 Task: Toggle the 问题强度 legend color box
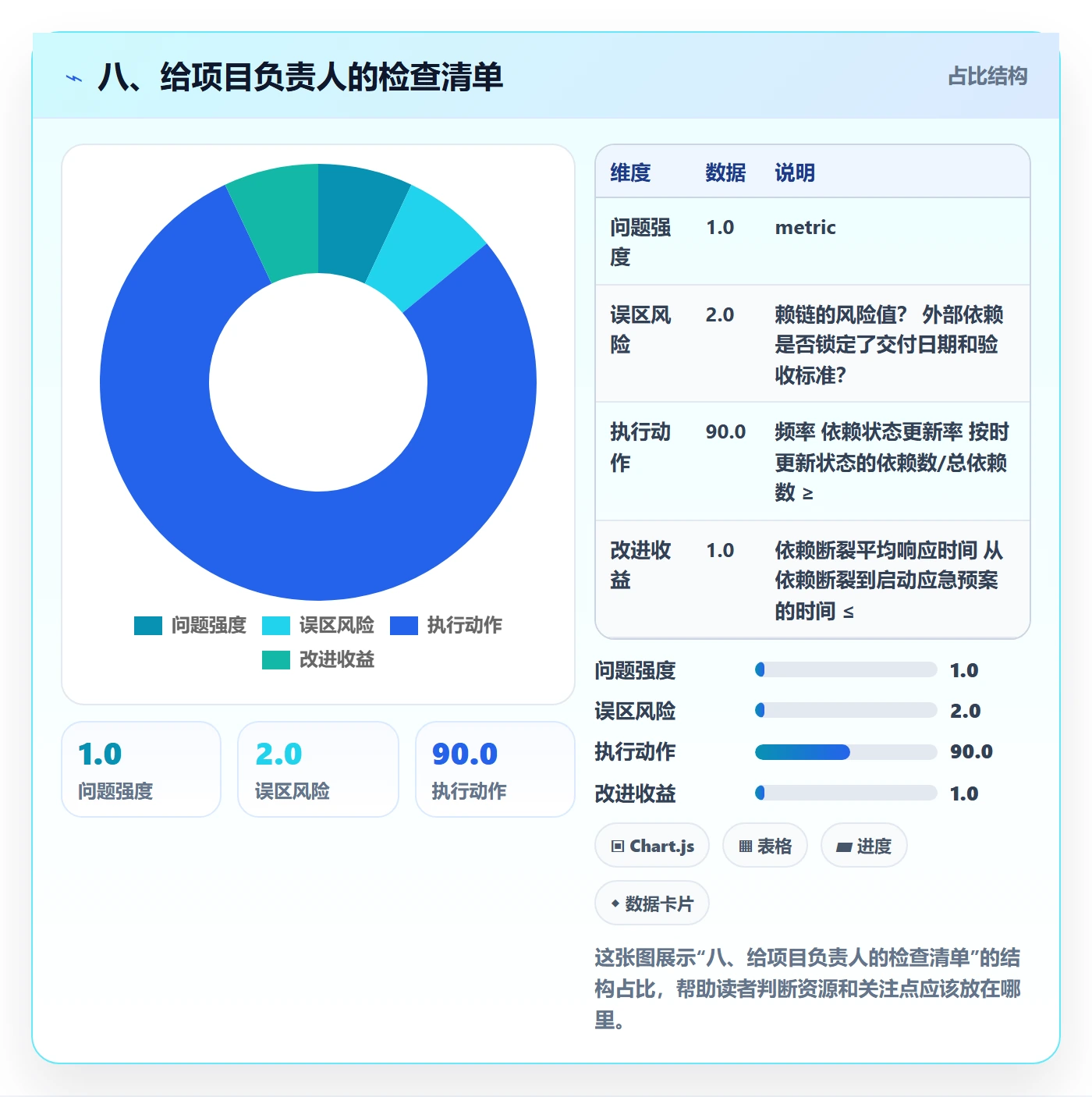coord(148,626)
